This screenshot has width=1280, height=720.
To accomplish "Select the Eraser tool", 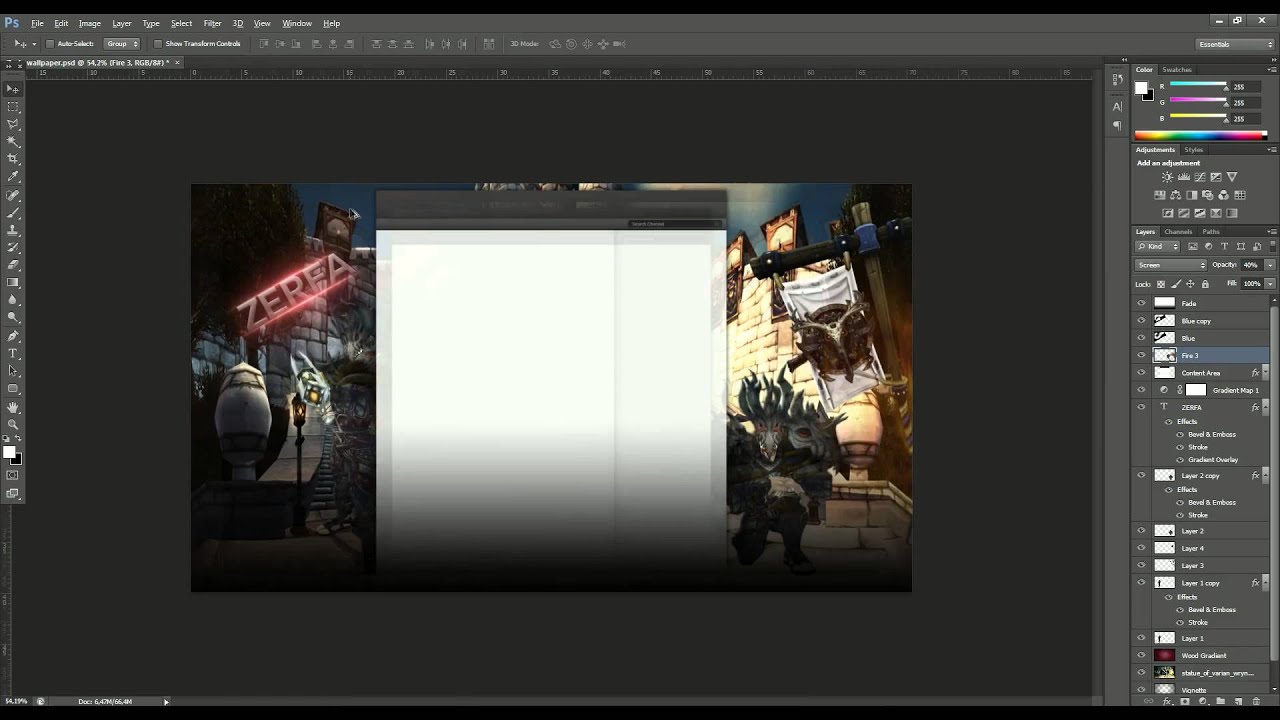I will (x=13, y=265).
